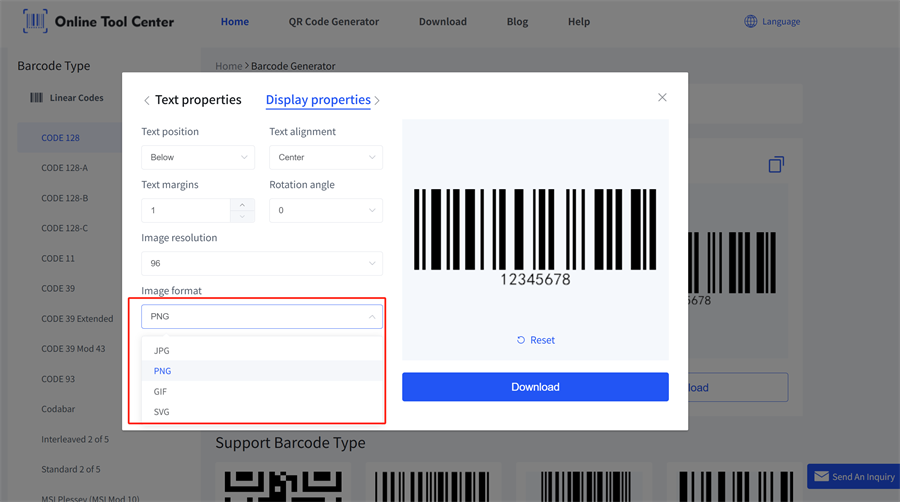Click the Linear Codes barcode icon

(36, 98)
